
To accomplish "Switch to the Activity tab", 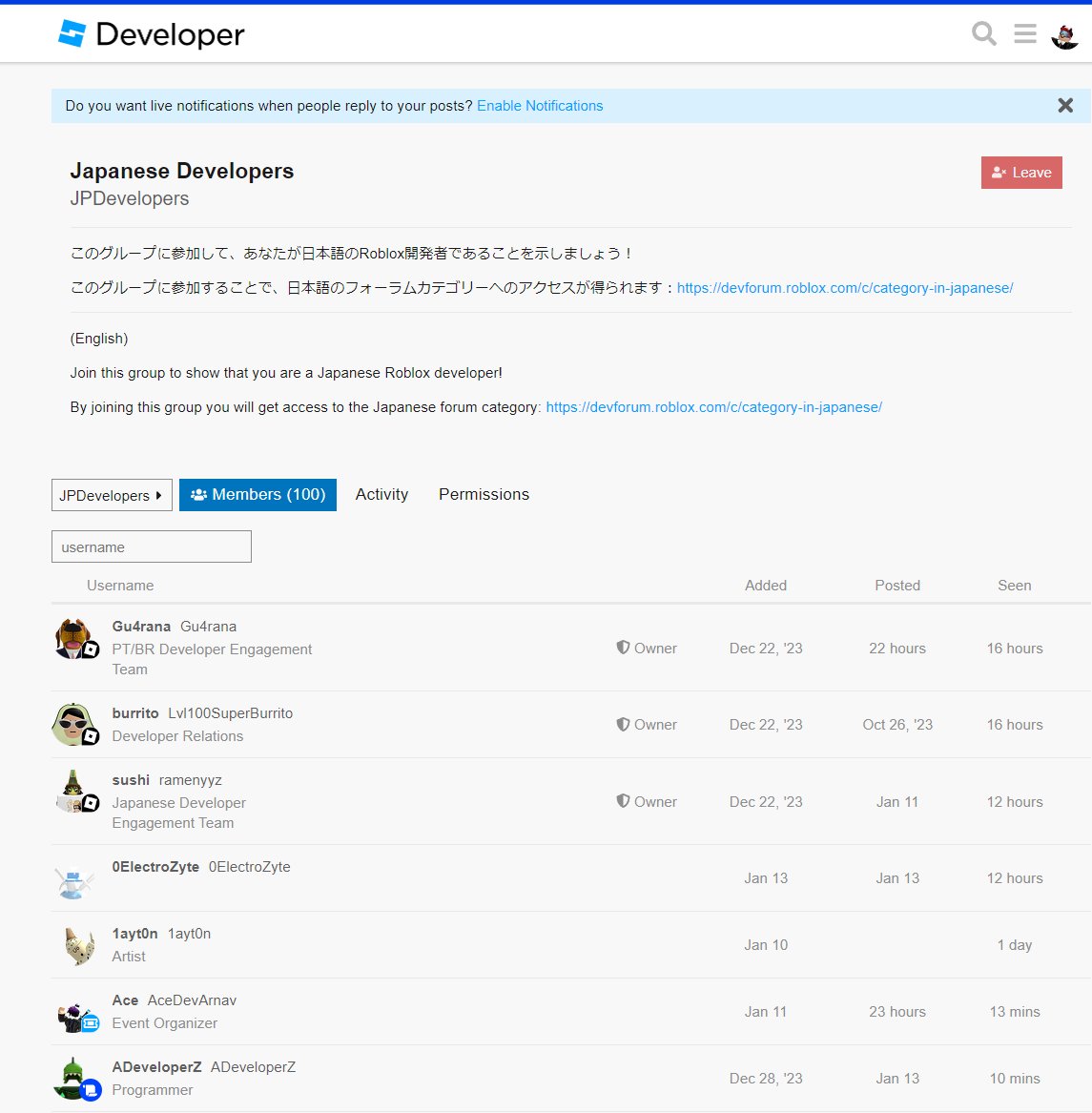I will pos(381,494).
